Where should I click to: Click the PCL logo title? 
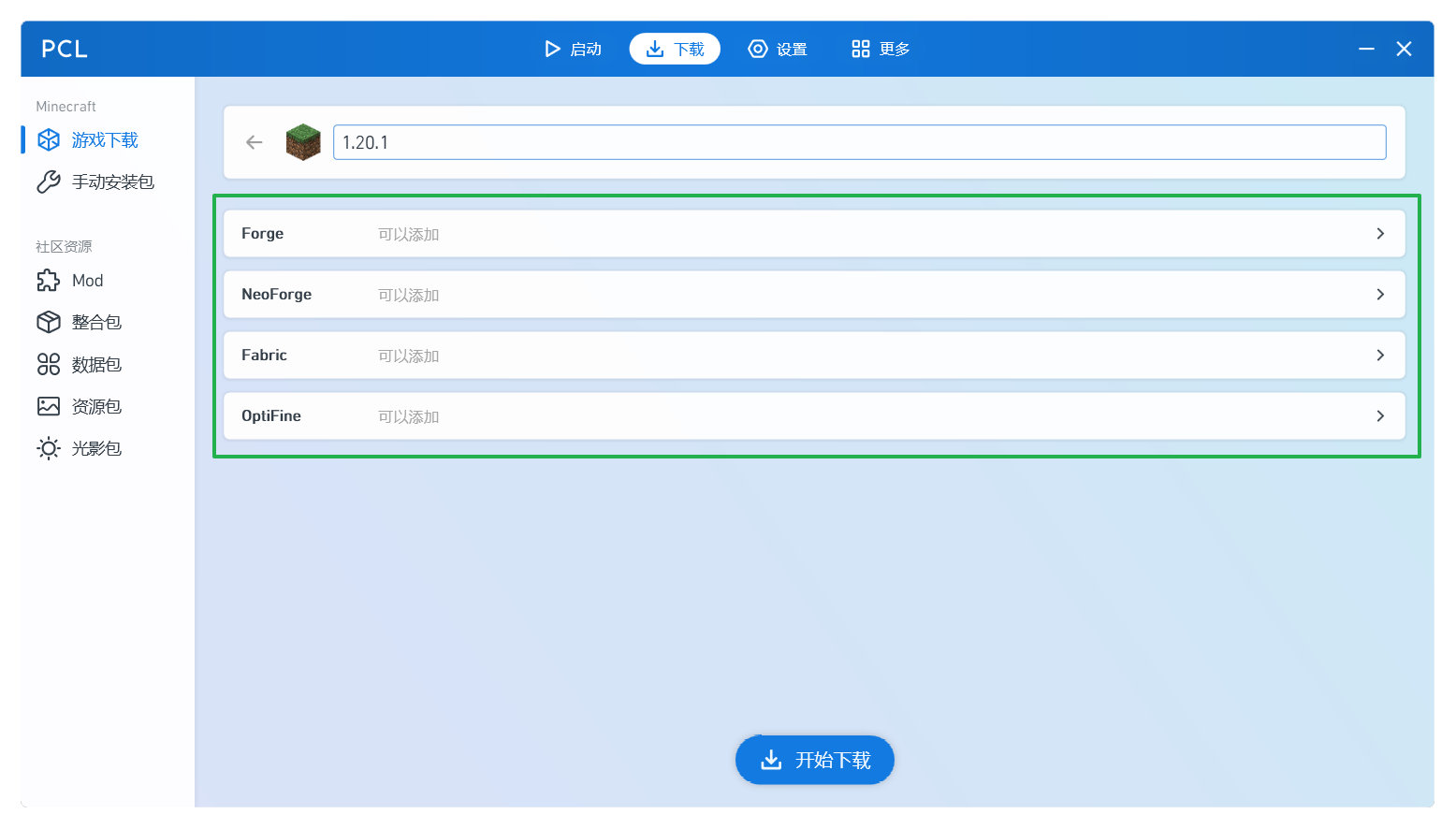65,49
